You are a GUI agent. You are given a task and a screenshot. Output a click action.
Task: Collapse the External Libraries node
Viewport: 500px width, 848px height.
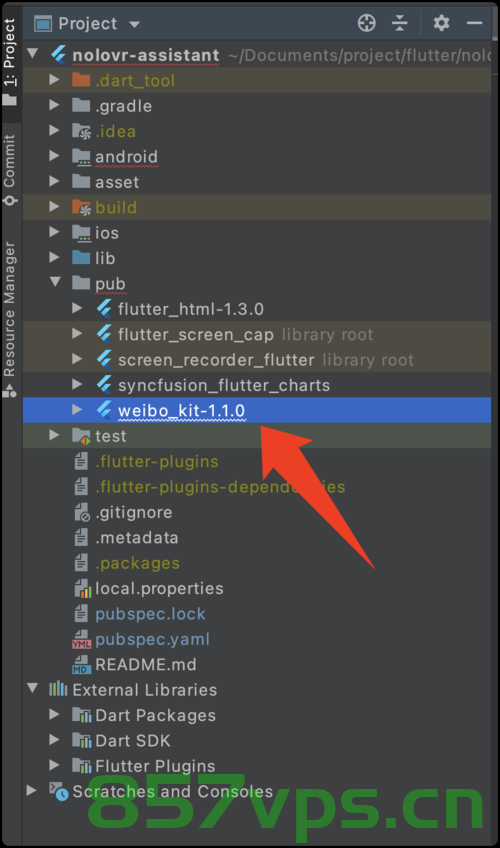click(32, 688)
